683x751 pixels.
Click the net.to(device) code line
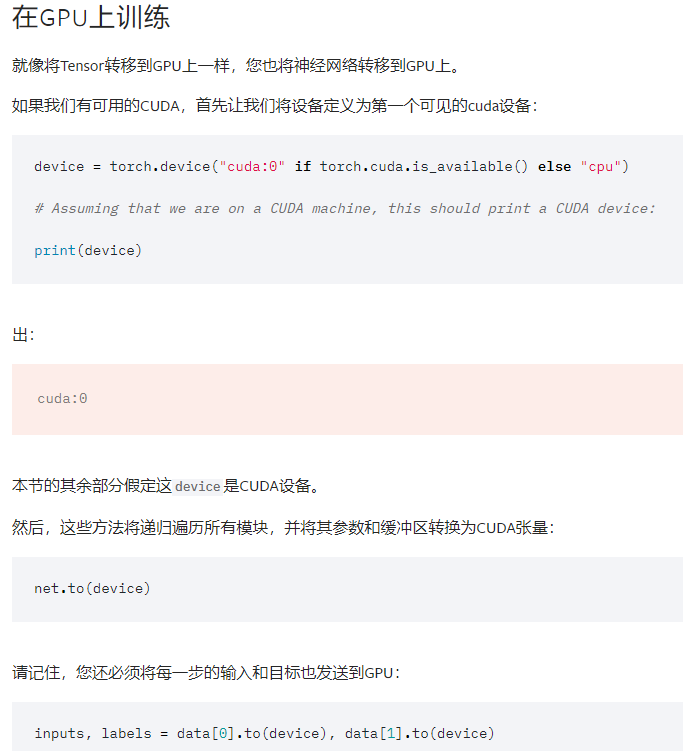[x=92, y=588]
